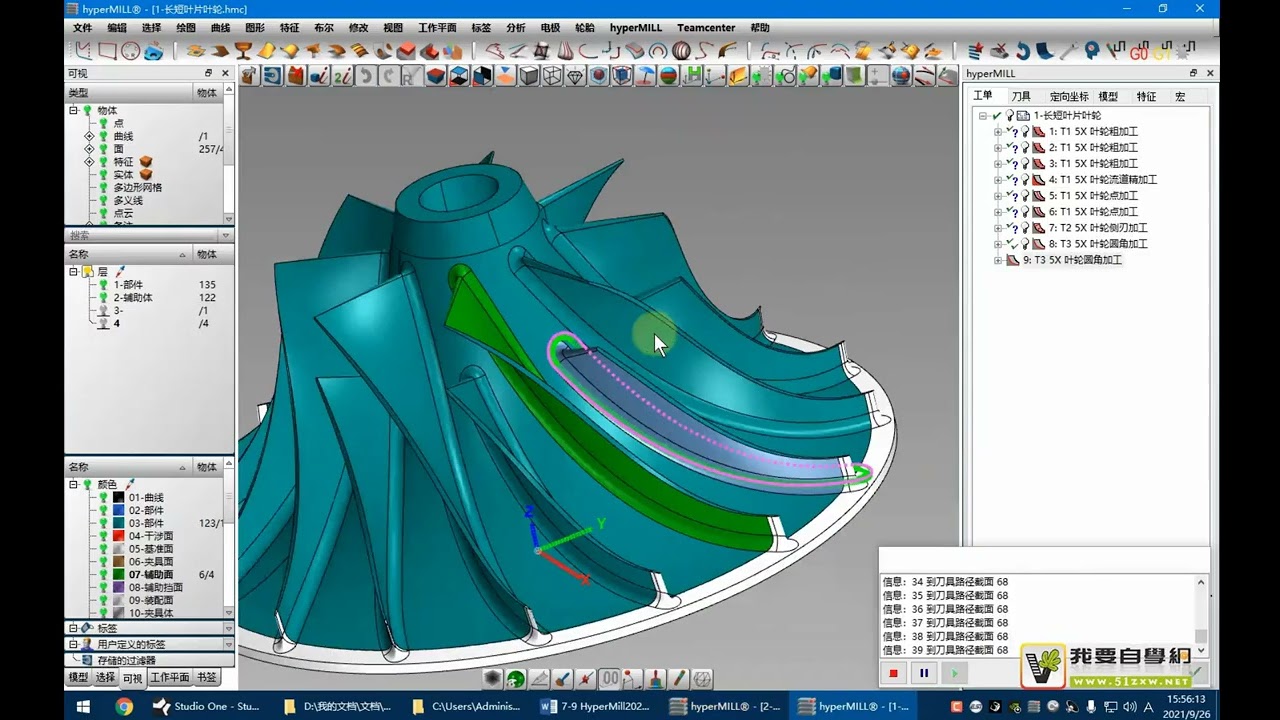Viewport: 1280px width, 720px height.
Task: Open the 分析 menu
Action: pos(515,28)
